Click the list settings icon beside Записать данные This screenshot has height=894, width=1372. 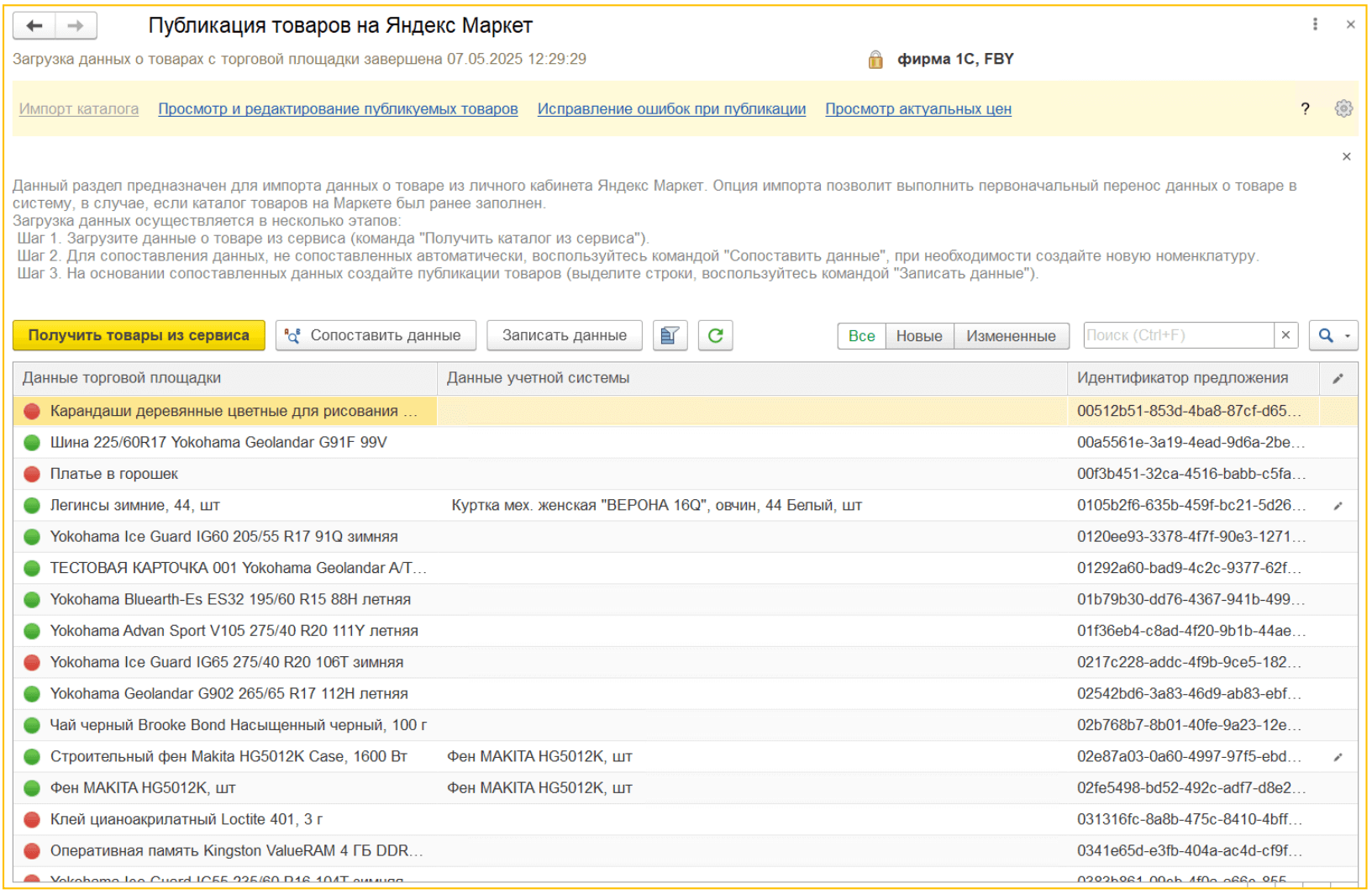tap(670, 335)
